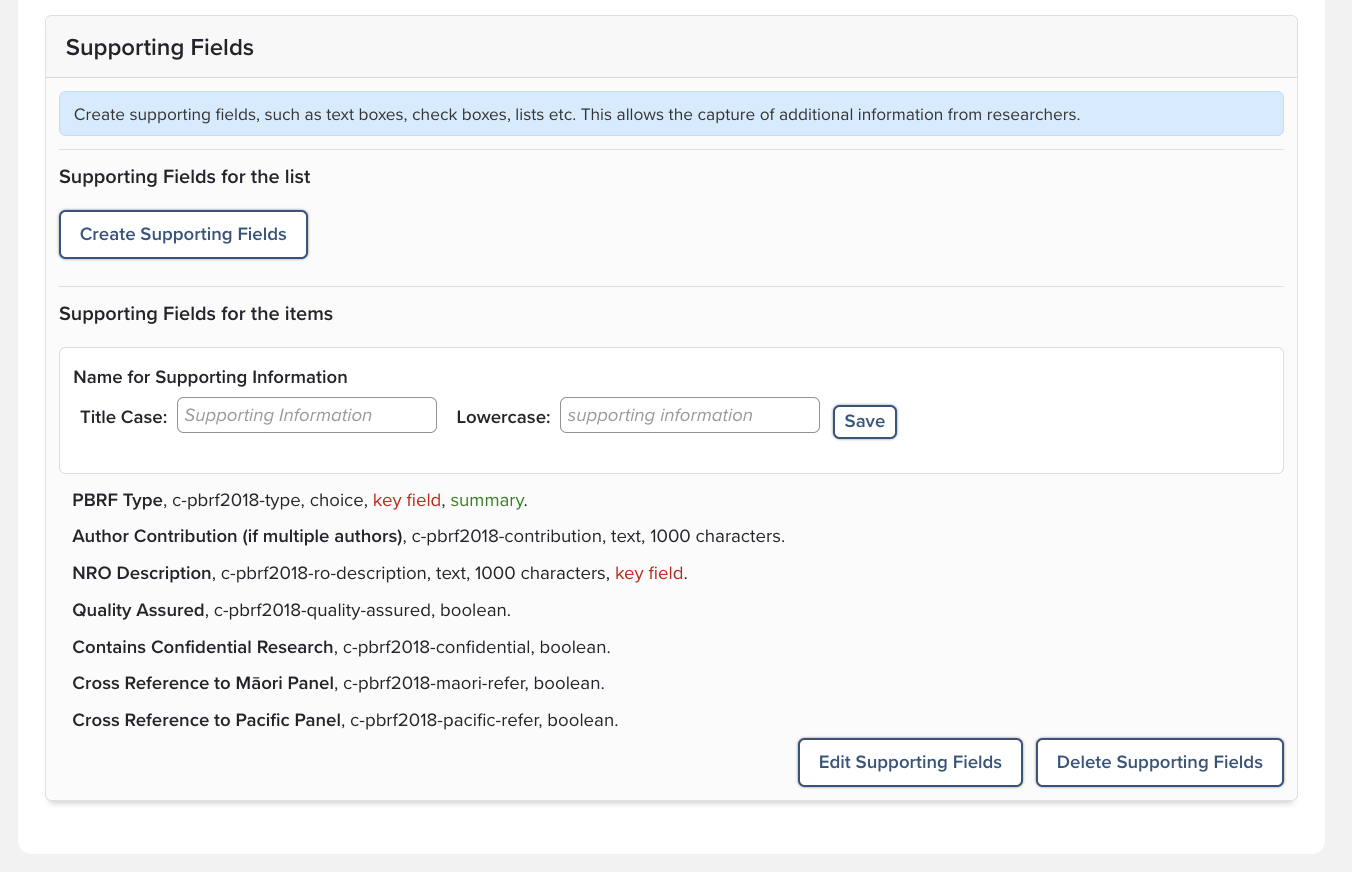Focus the Title Case text input
The image size is (1352, 872).
click(x=306, y=415)
